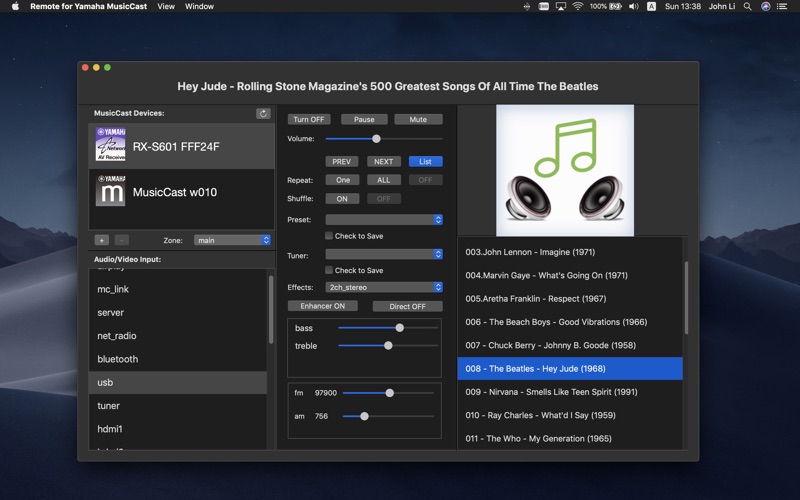Open the Effects dropdown showing 2ch_stereo
Image resolution: width=800 pixels, height=500 pixels.
pos(383,287)
